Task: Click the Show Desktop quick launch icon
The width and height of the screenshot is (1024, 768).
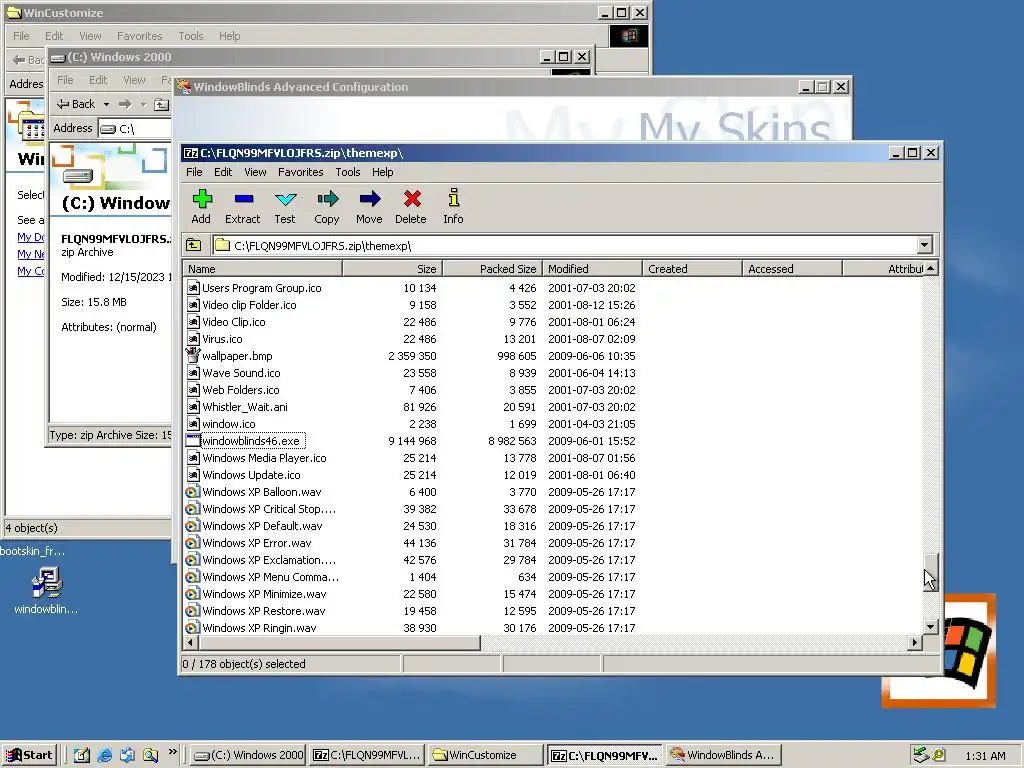Action: coord(82,755)
